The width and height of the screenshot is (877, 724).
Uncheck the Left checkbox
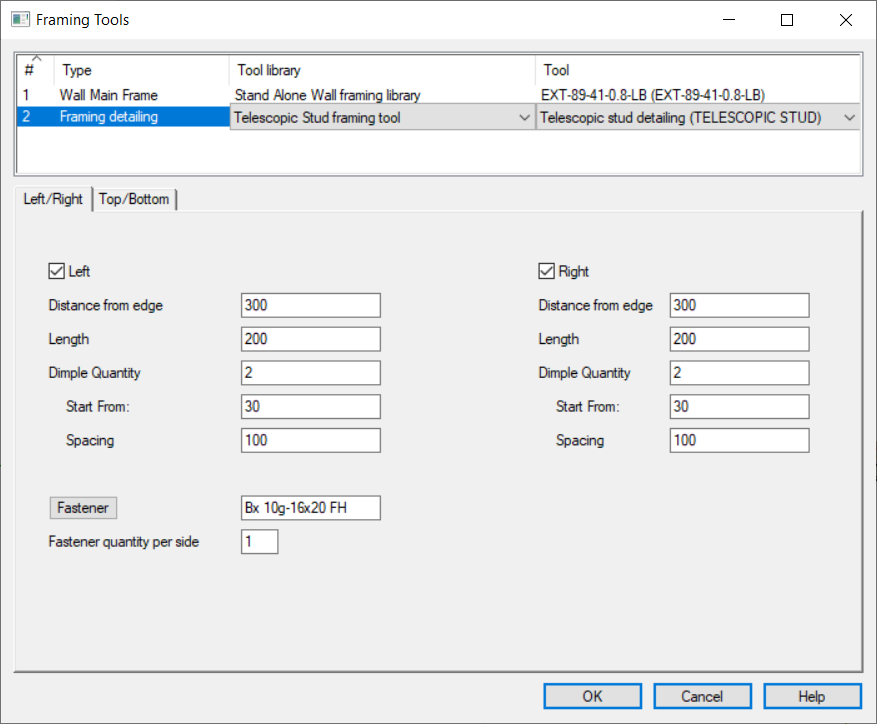click(x=56, y=271)
